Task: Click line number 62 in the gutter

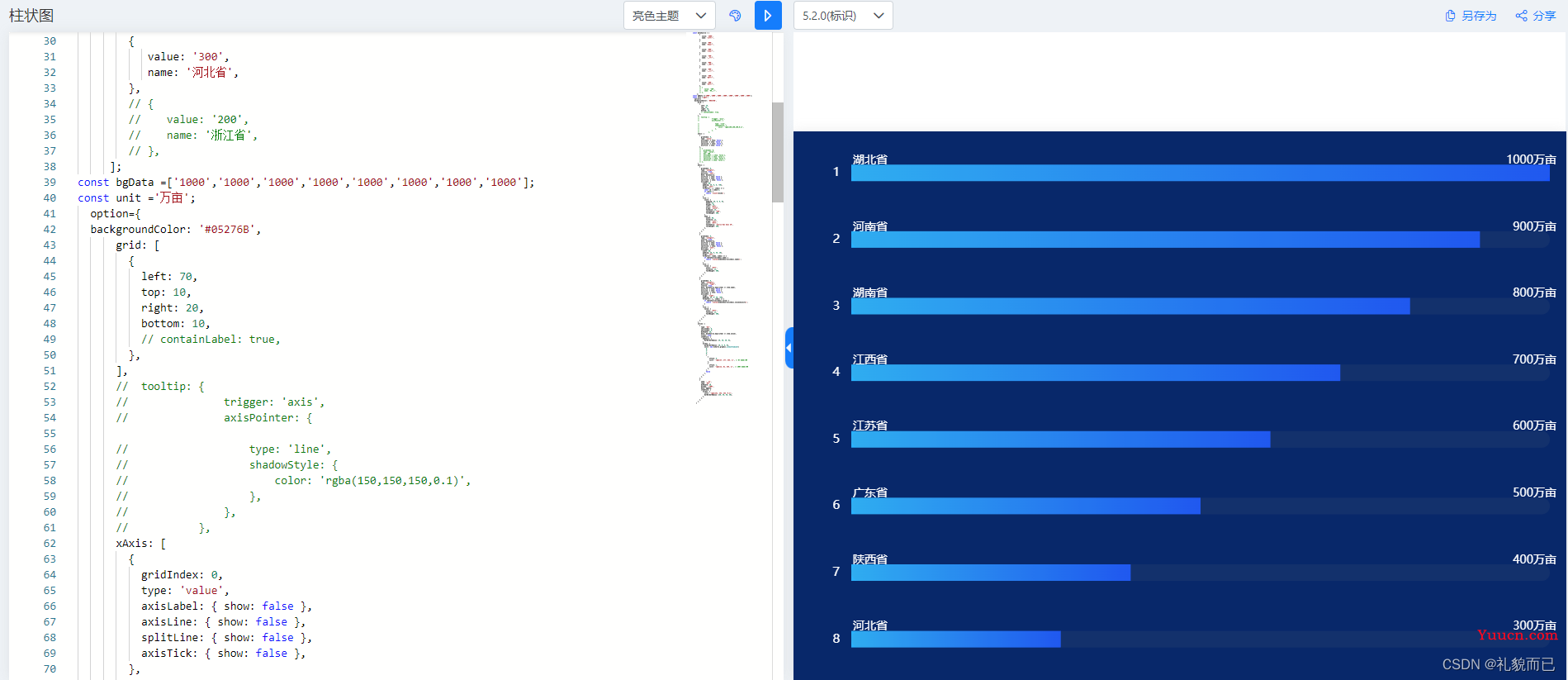Action: point(50,544)
